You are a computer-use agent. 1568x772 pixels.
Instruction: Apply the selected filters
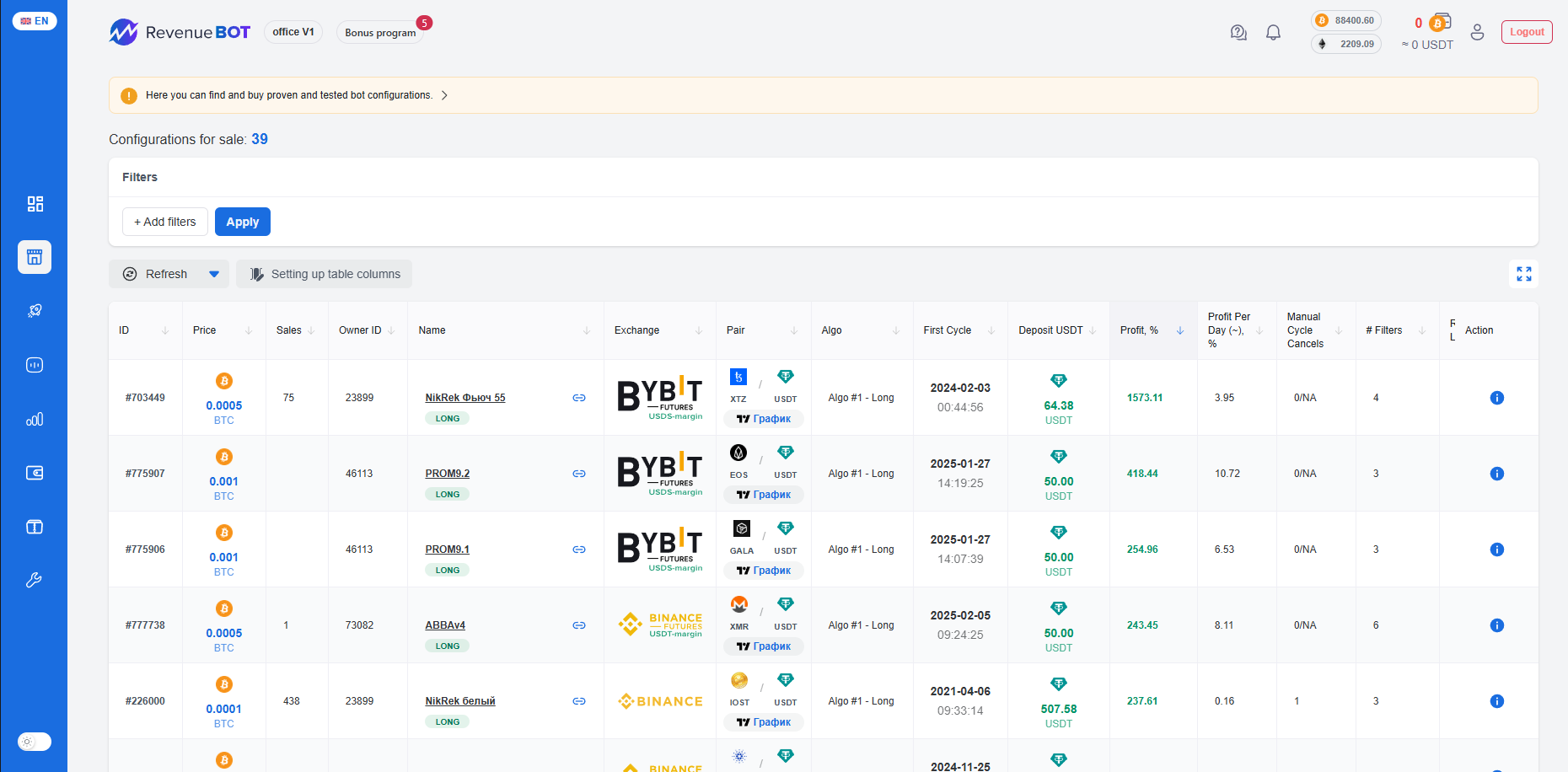(243, 222)
